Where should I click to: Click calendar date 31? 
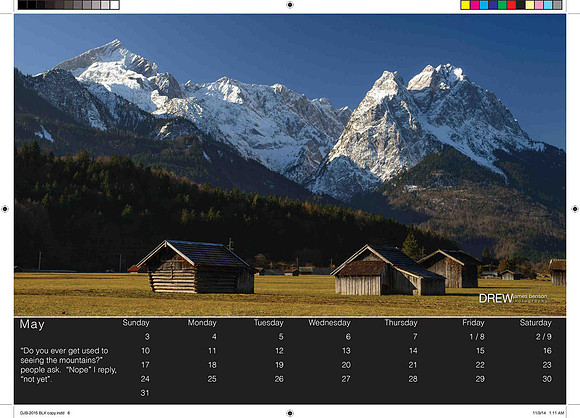click(x=145, y=393)
